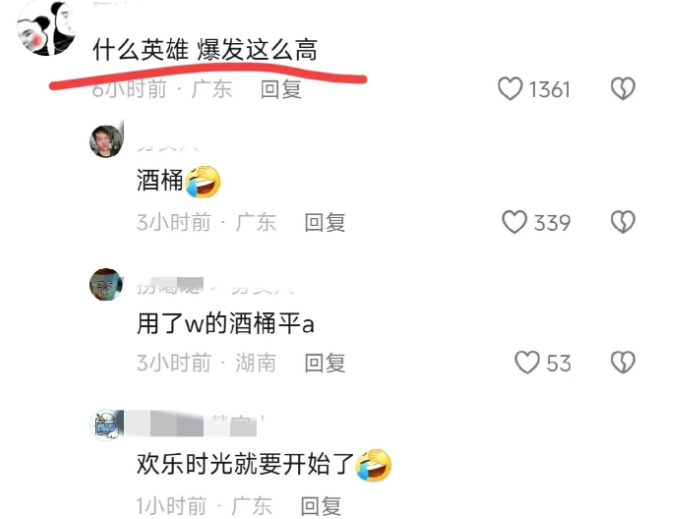
Task: Like the comment with 1361 likes
Action: 510,89
